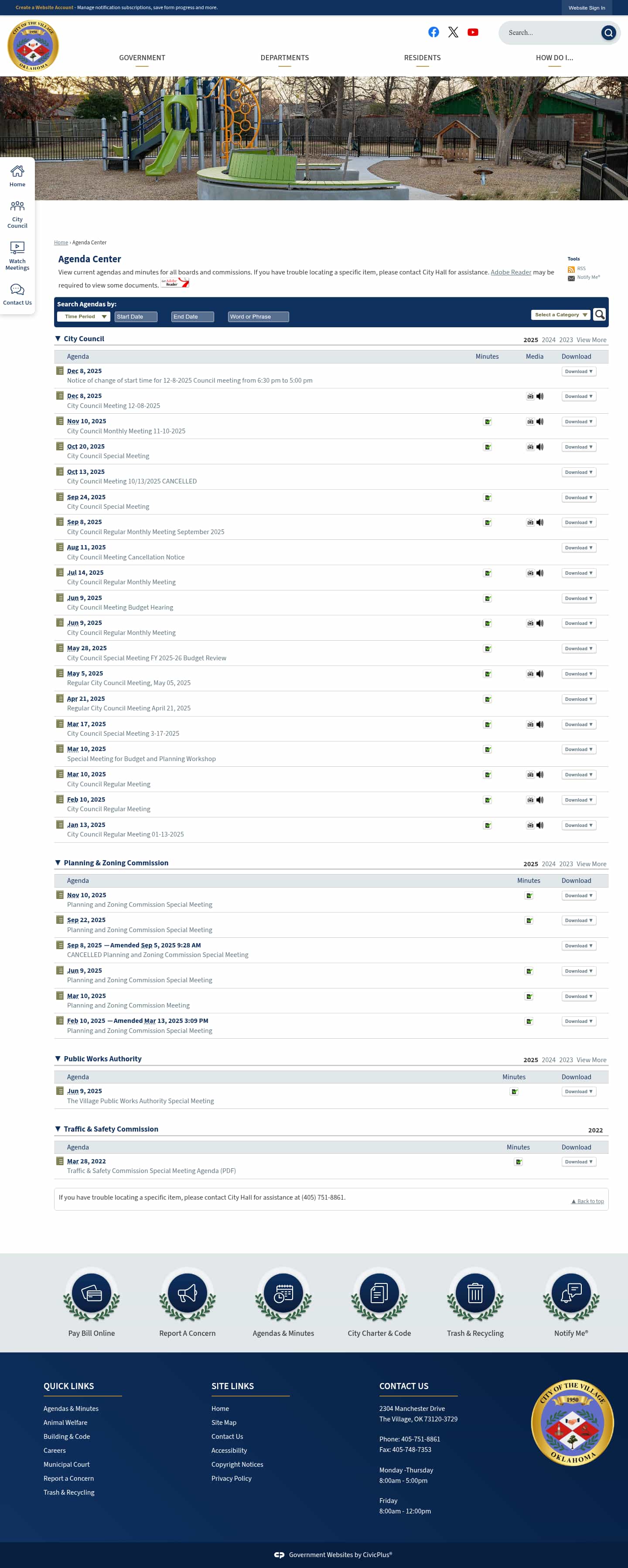Click the Trash & Recycling badge icon

474,1293
